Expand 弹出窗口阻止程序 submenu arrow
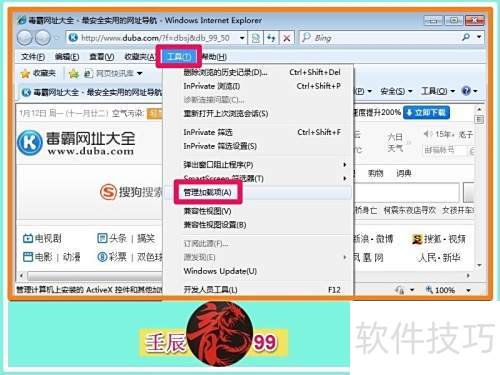Screen dimensions: 500x375 tap(345, 165)
